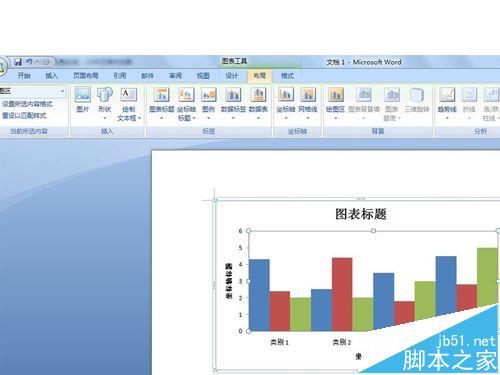Open the 数据标签 data labels menu
Image resolution: width=500 pixels, height=375 pixels.
point(233,103)
